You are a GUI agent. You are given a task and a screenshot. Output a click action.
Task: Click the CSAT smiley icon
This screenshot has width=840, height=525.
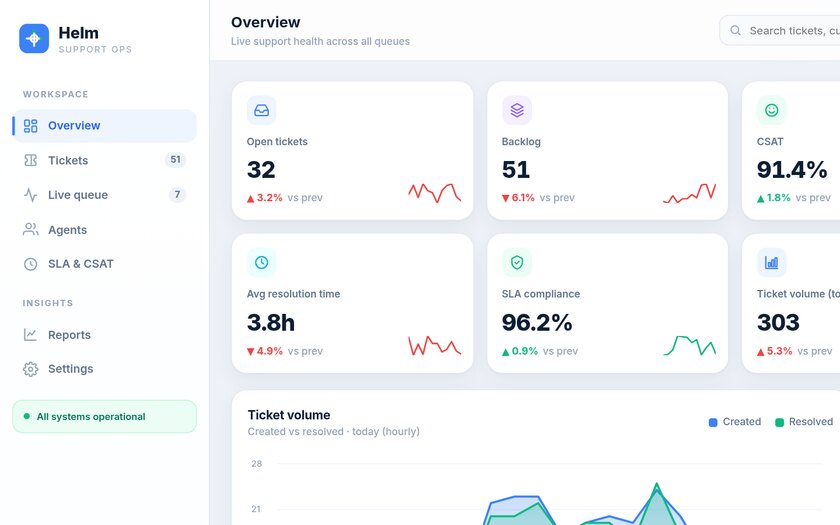click(771, 110)
